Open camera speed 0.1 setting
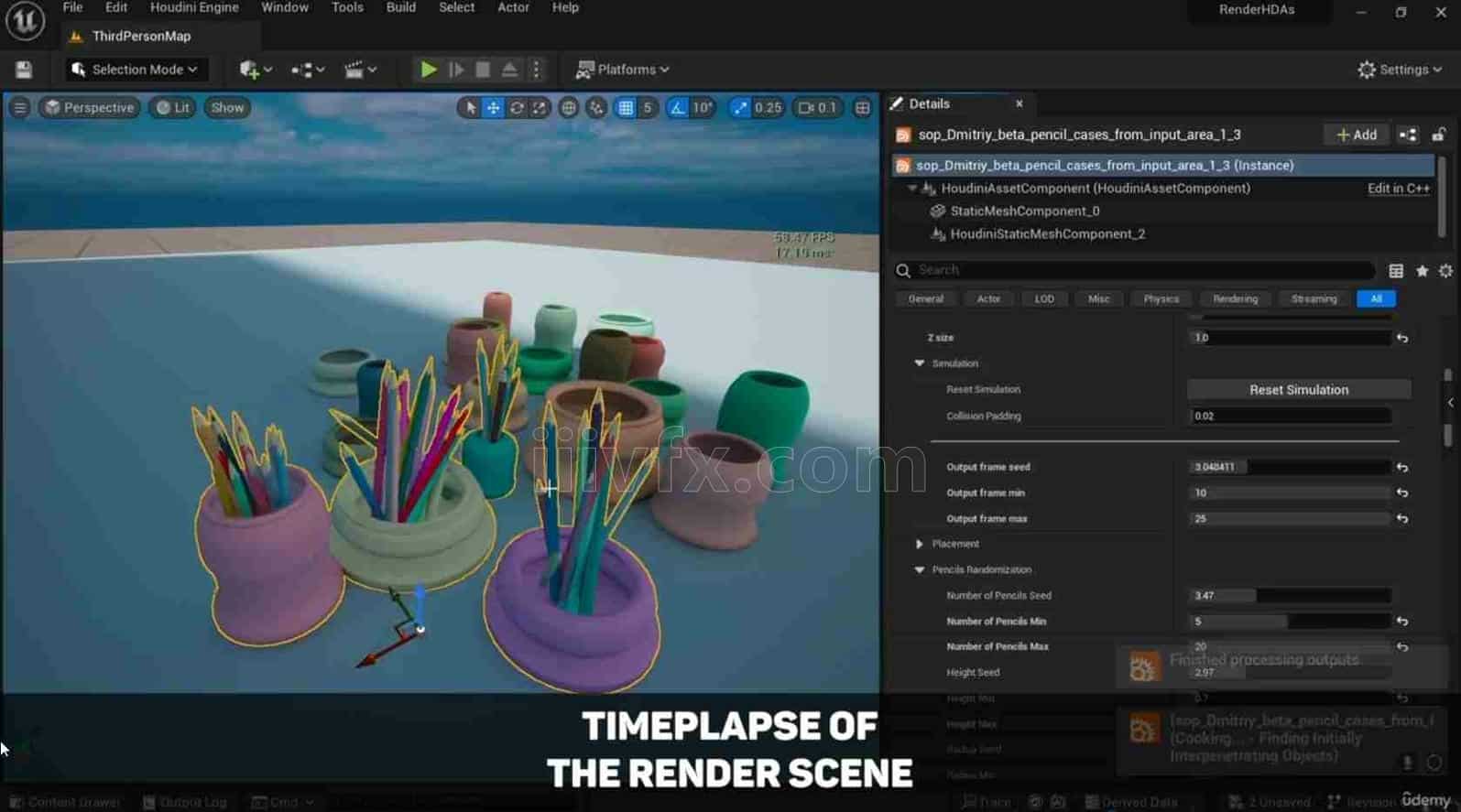Viewport: 1461px width, 812px height. [817, 108]
